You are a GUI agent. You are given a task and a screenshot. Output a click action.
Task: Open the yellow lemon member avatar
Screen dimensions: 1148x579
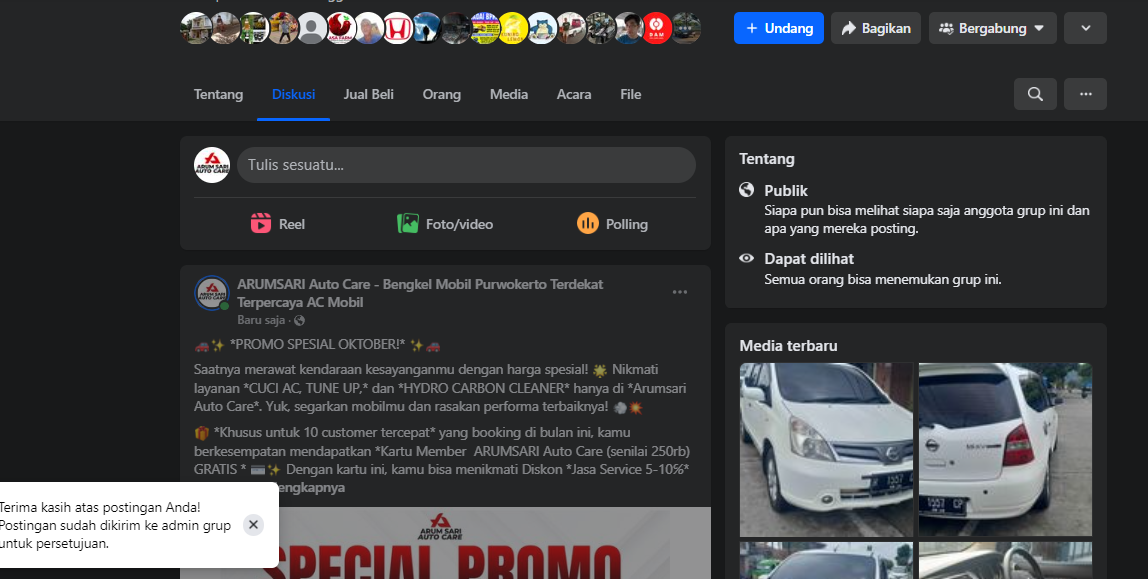(512, 29)
